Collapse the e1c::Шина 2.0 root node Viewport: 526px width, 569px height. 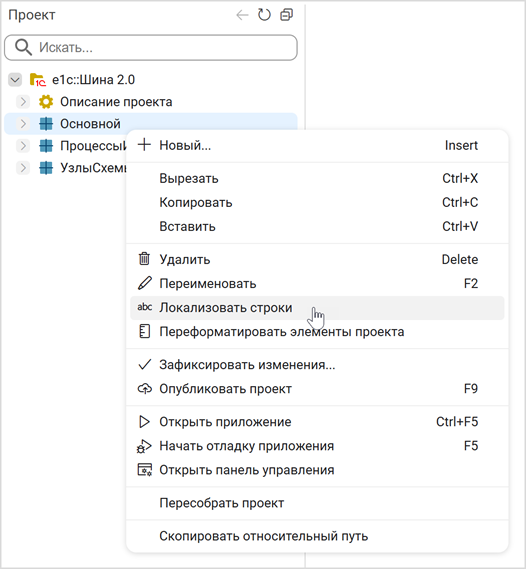(15, 80)
